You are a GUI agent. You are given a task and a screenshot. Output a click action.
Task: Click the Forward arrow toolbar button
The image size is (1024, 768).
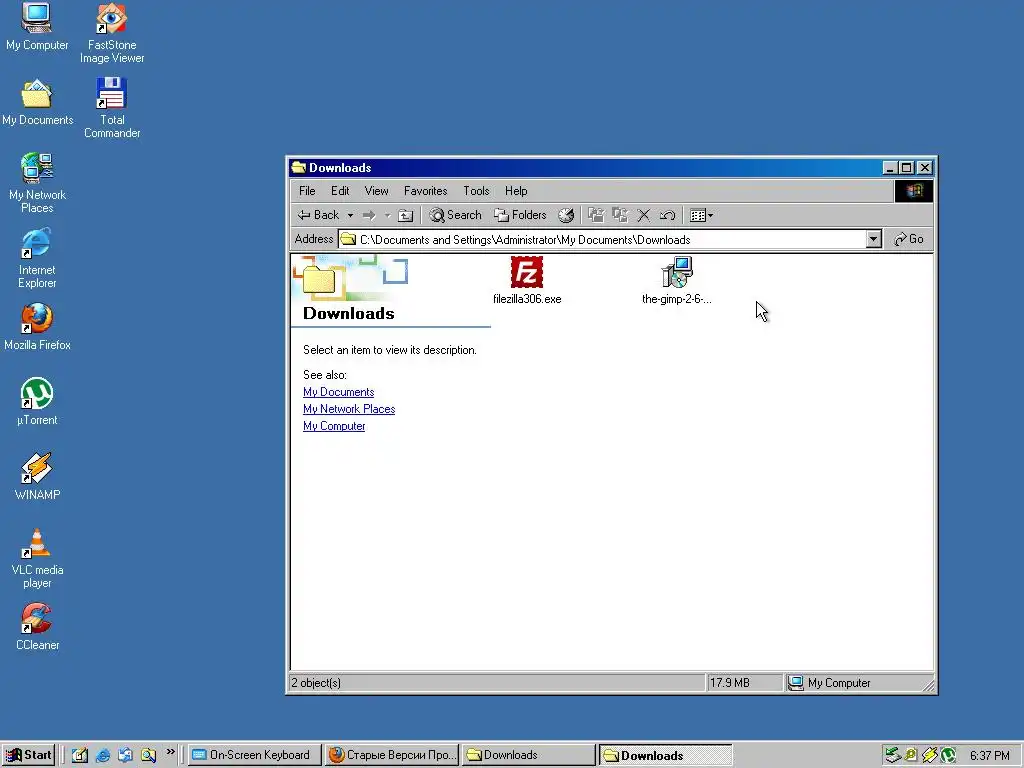(369, 215)
